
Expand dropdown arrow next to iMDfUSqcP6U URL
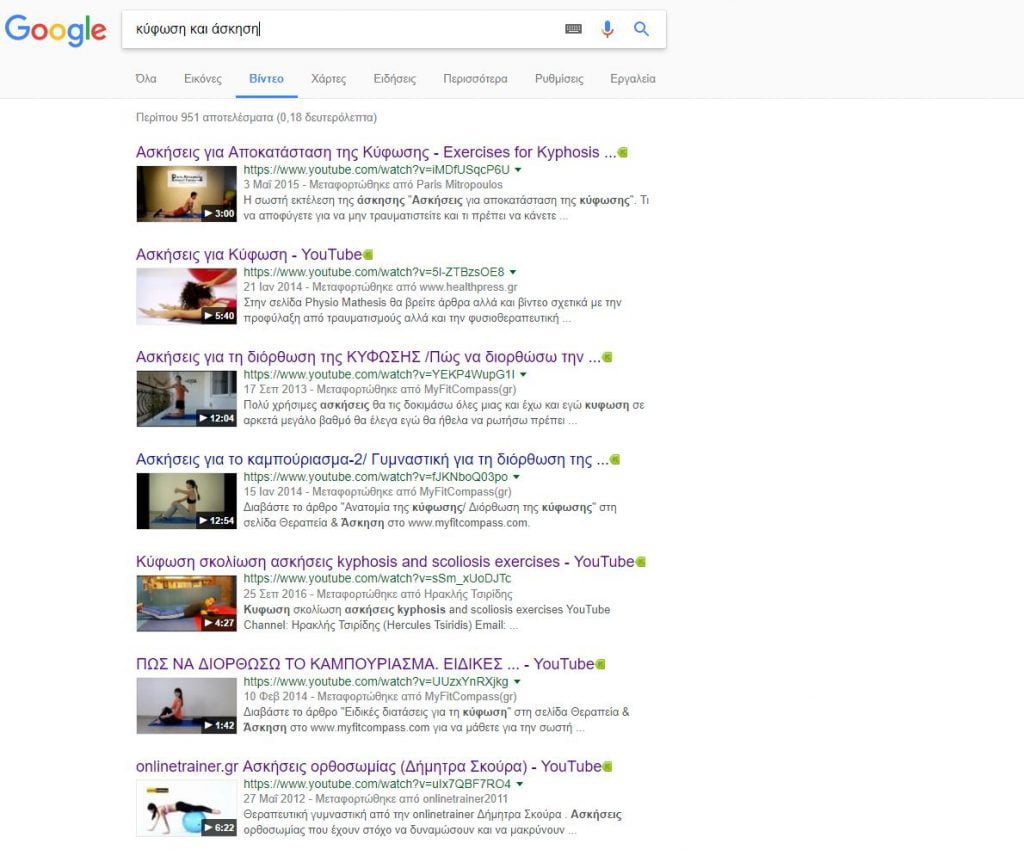tap(518, 170)
